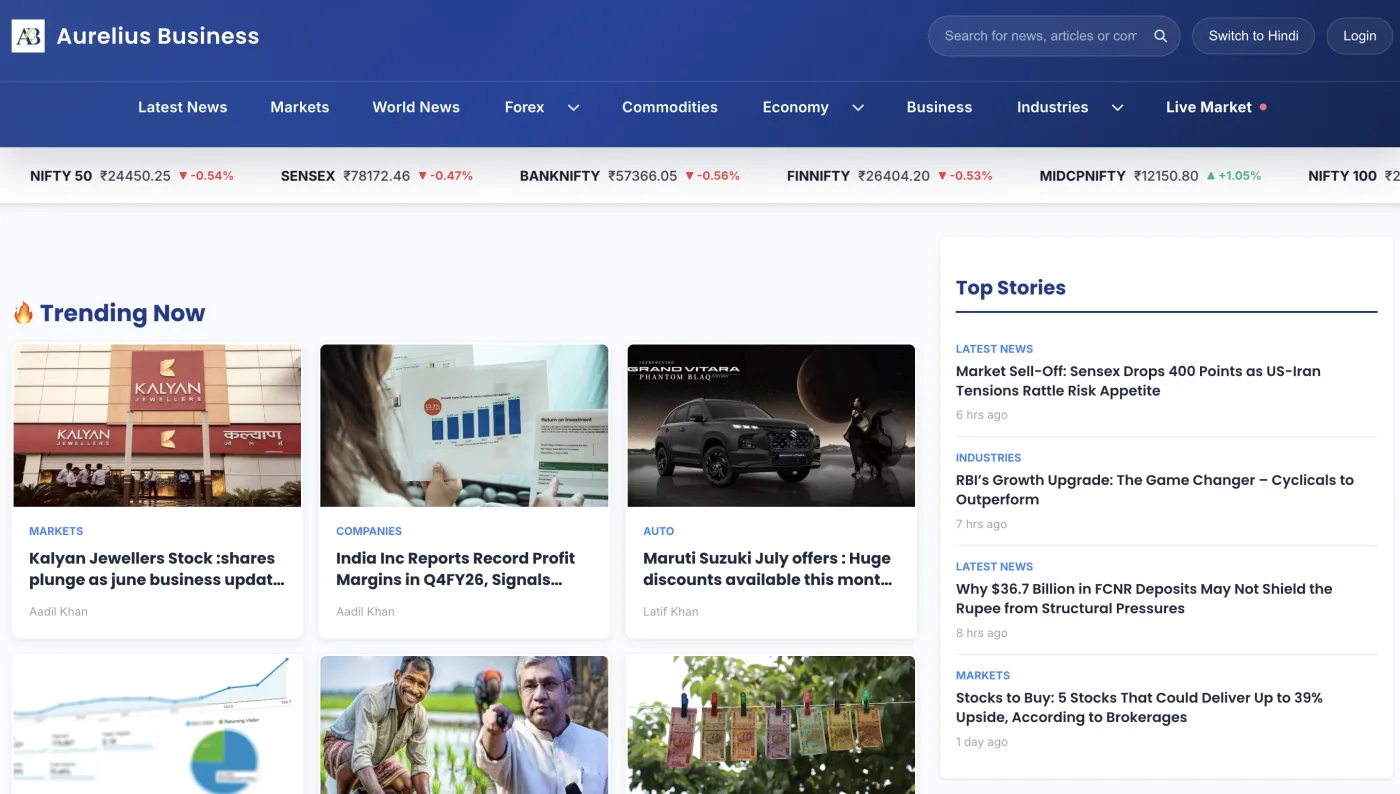Click Aadil Khan under India Inc card

(365, 611)
